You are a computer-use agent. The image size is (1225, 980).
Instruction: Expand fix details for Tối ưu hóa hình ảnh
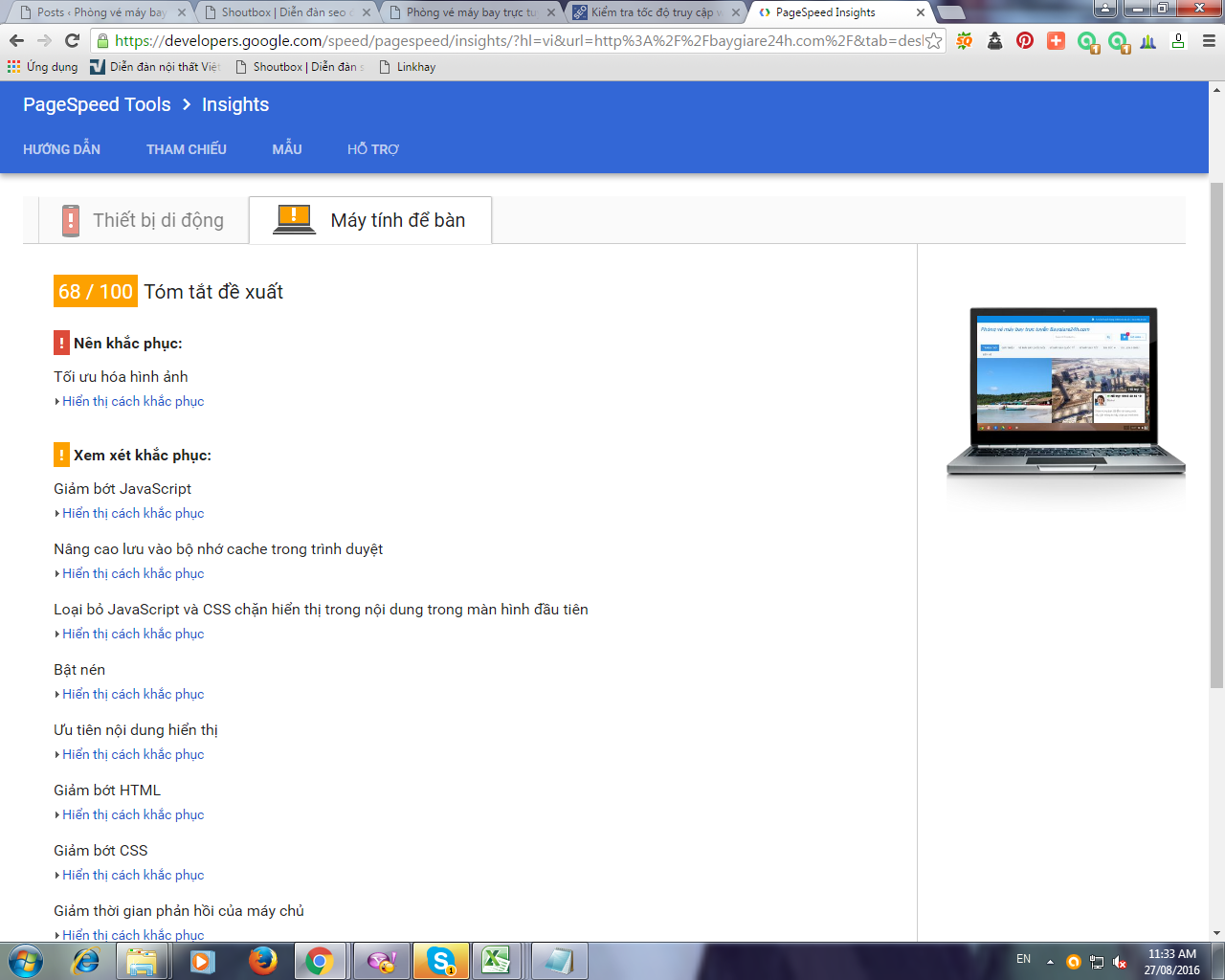133,402
